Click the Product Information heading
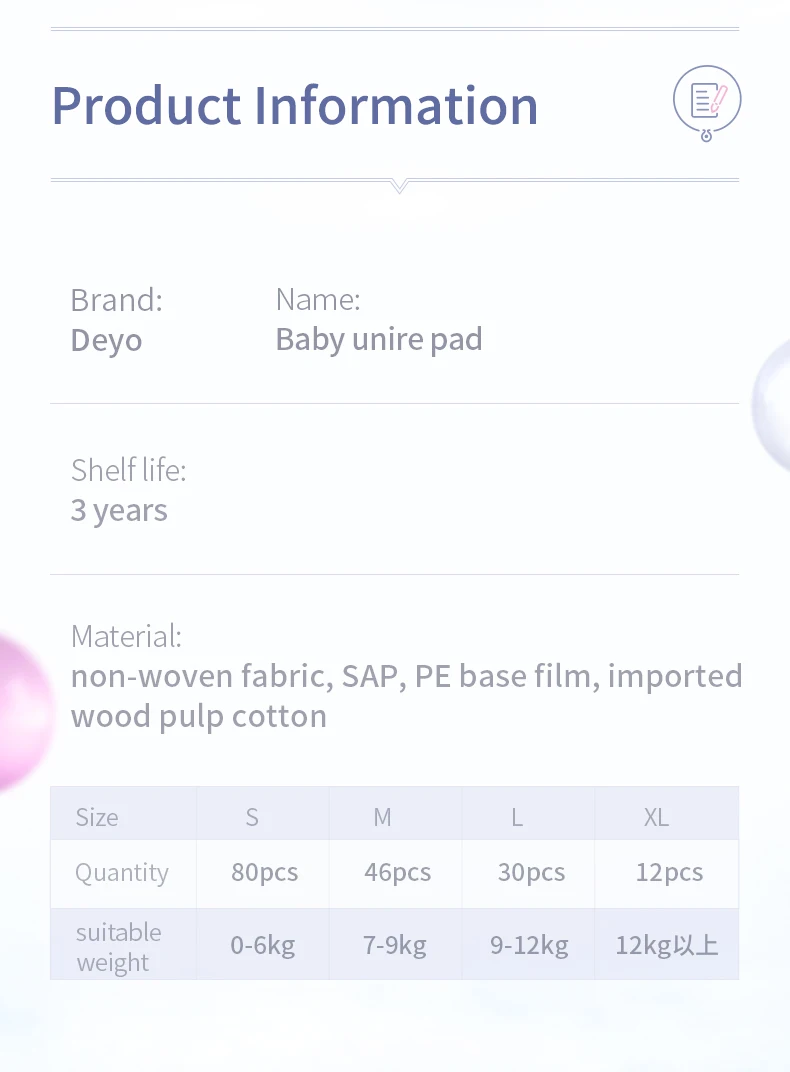 click(x=295, y=105)
